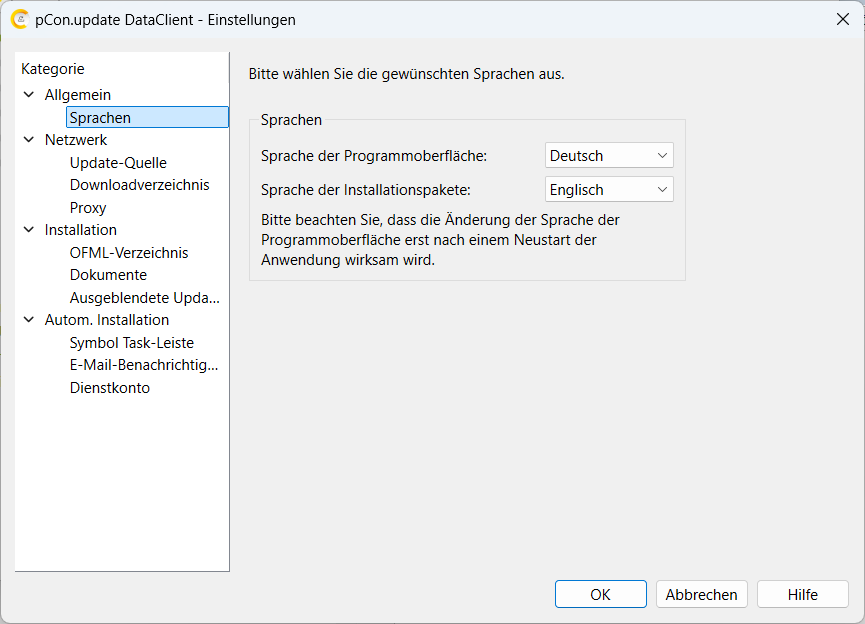Open the Dokumente settings page
The width and height of the screenshot is (865, 624).
point(108,275)
